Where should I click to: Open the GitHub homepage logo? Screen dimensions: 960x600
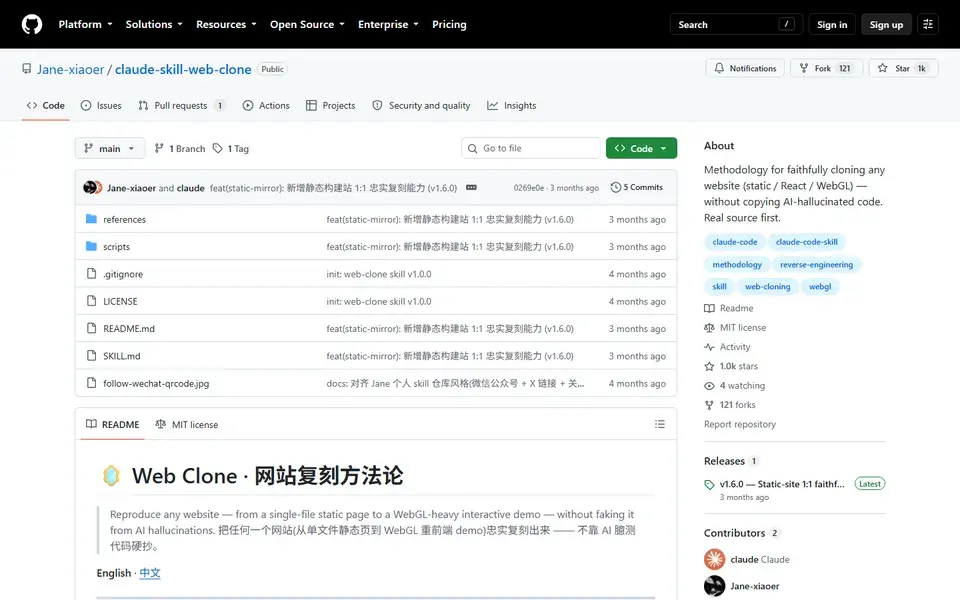32,24
